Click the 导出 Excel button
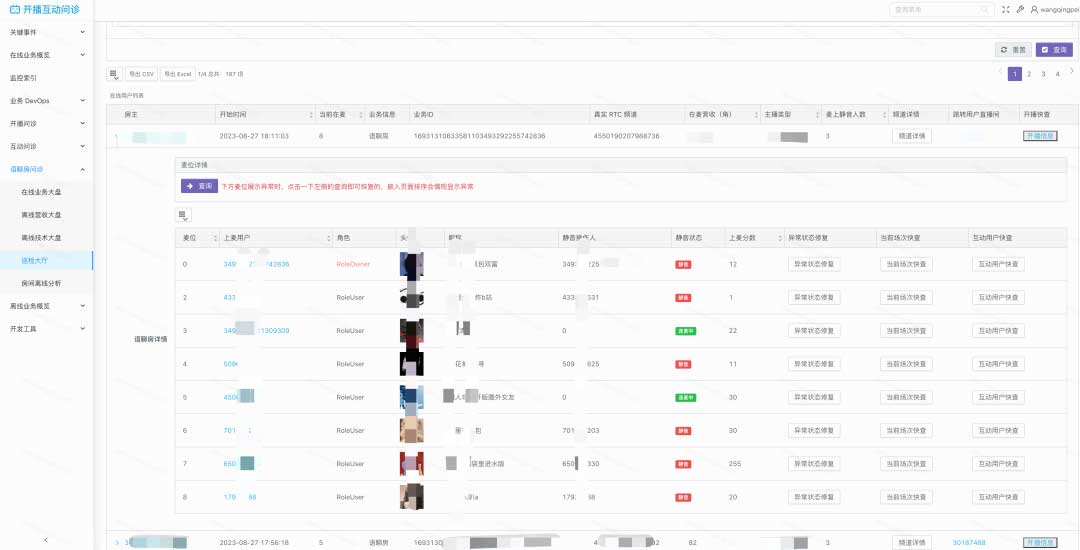The width and height of the screenshot is (1080, 550). pyautogui.click(x=178, y=74)
